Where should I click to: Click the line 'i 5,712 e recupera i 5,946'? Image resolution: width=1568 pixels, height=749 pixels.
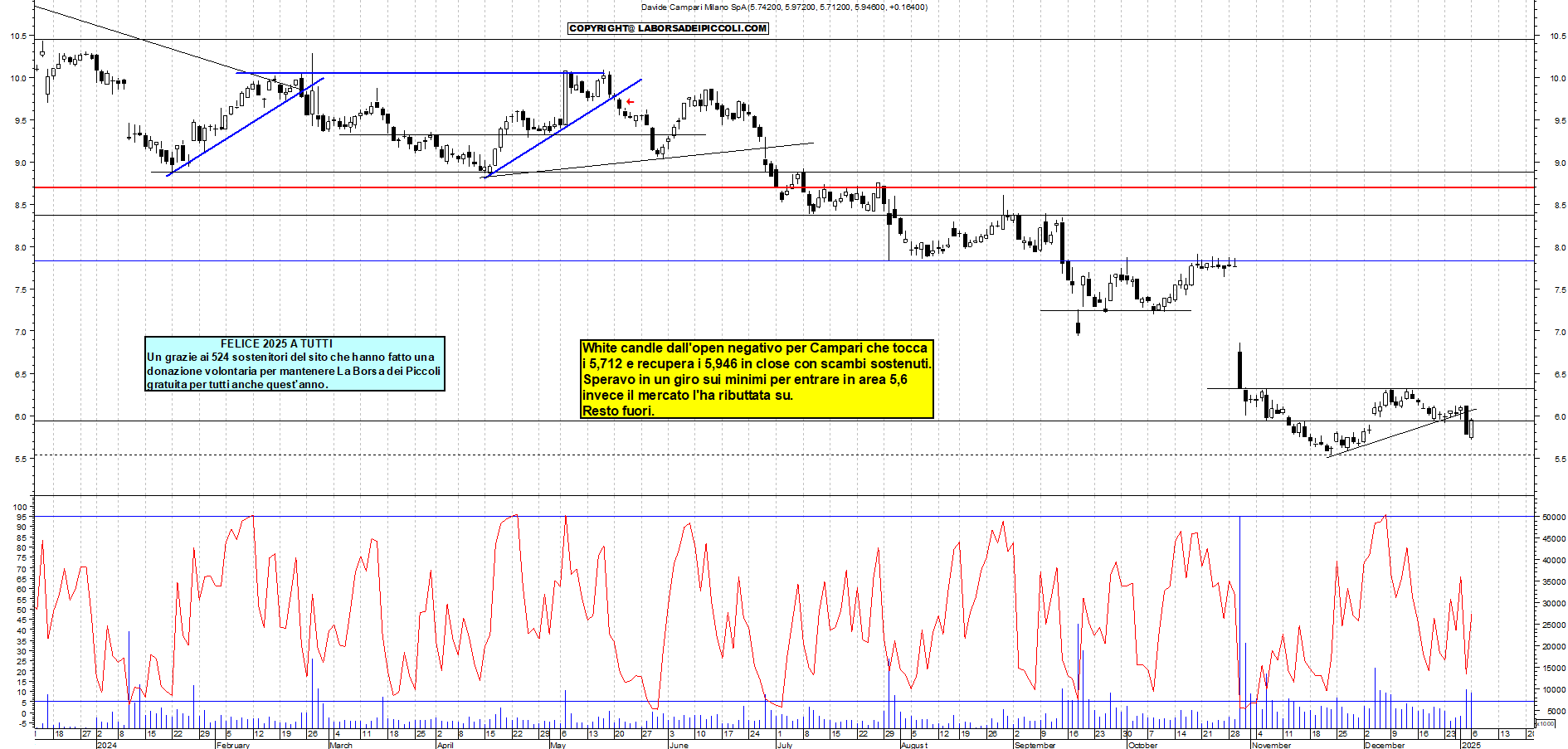coord(757,363)
